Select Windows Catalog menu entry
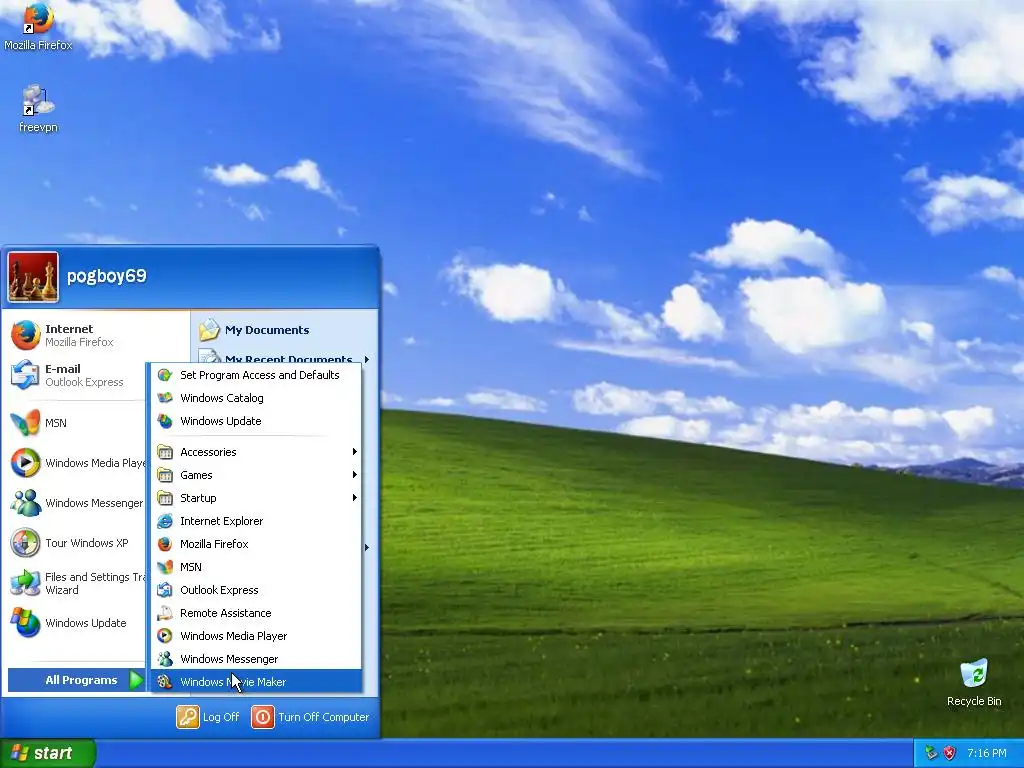This screenshot has height=768, width=1024. (x=257, y=398)
